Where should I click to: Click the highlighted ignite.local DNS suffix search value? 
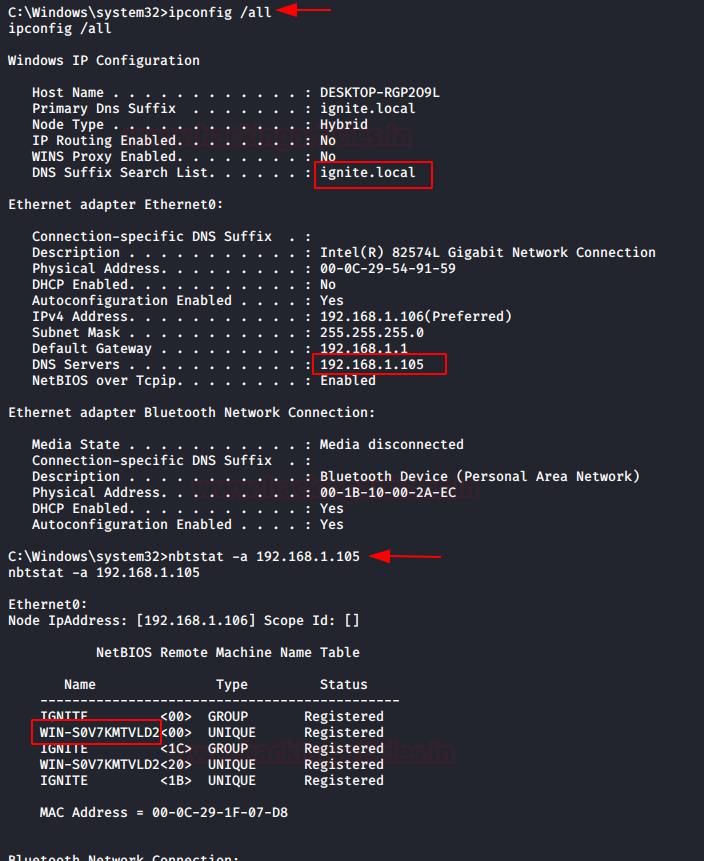click(x=368, y=173)
